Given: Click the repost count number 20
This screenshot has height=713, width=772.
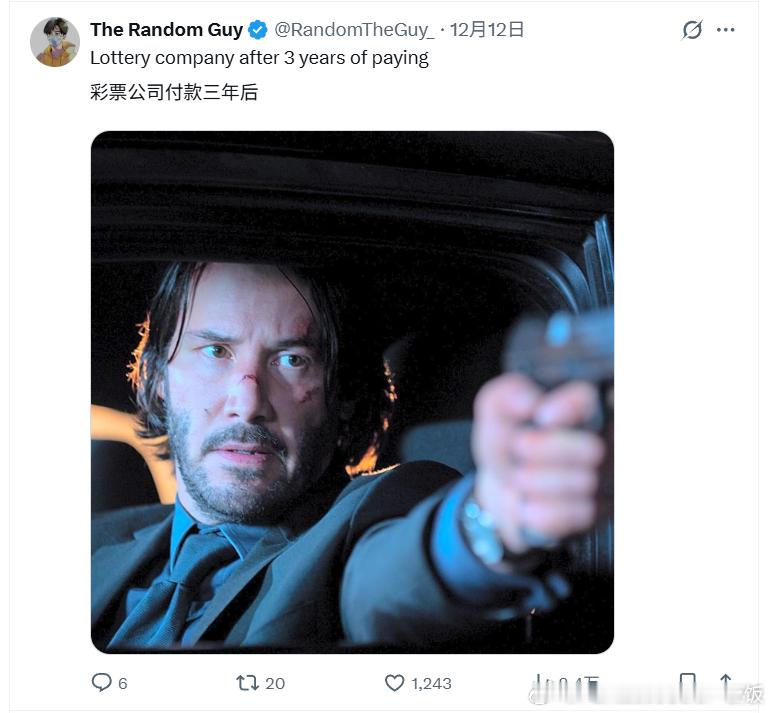Looking at the screenshot, I should 275,684.
